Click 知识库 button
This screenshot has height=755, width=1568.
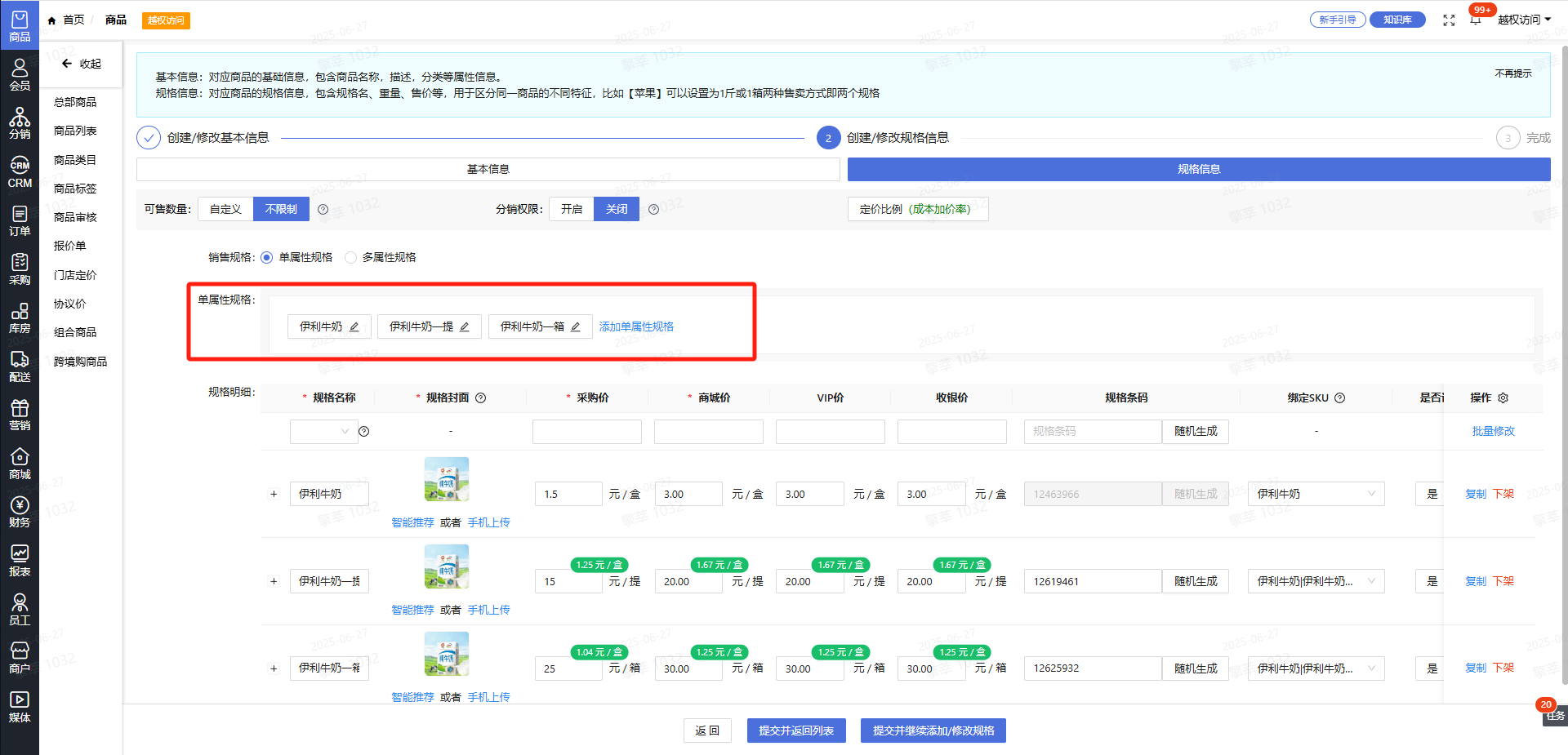point(1397,20)
